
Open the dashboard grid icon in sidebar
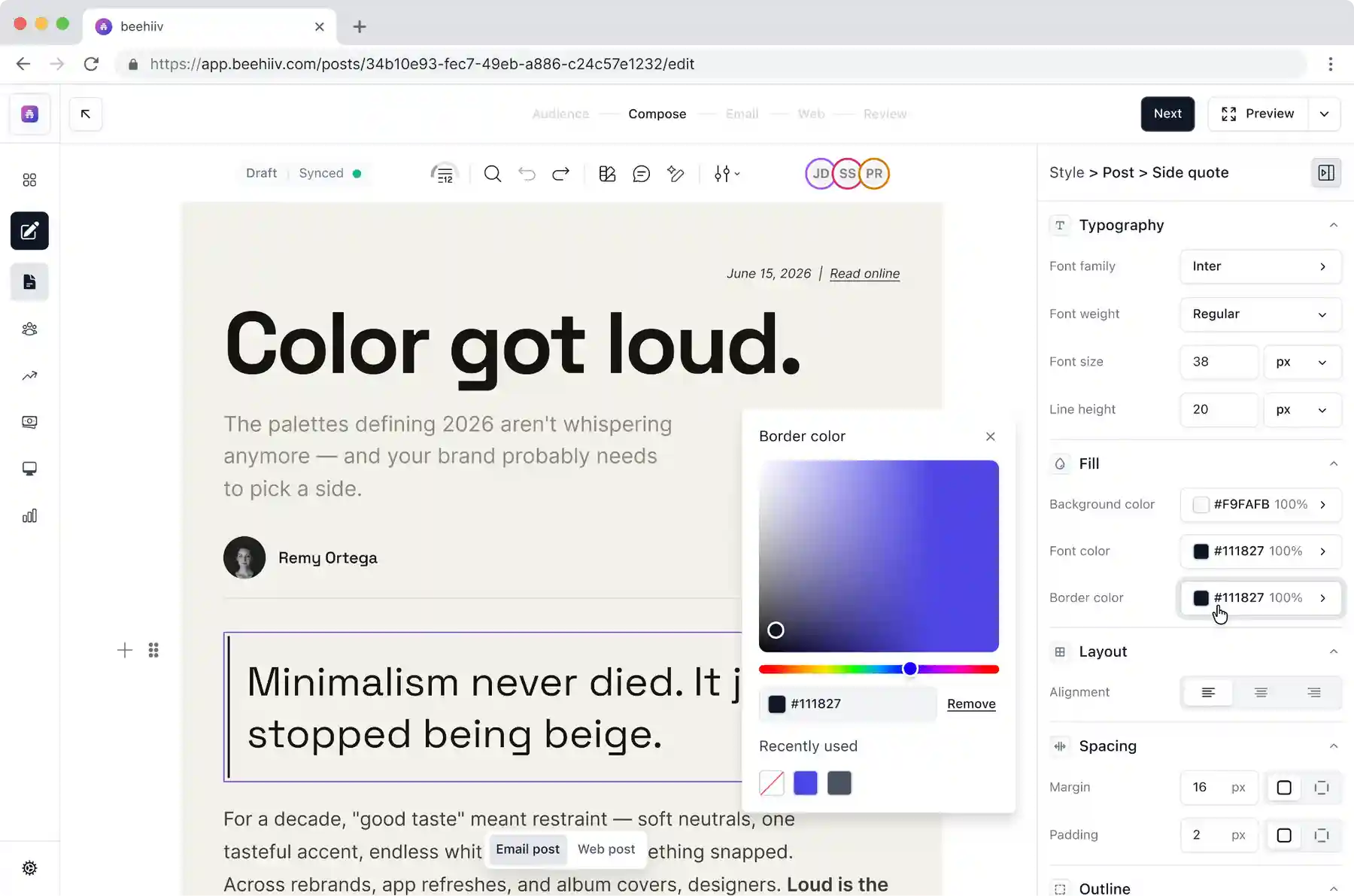click(29, 180)
